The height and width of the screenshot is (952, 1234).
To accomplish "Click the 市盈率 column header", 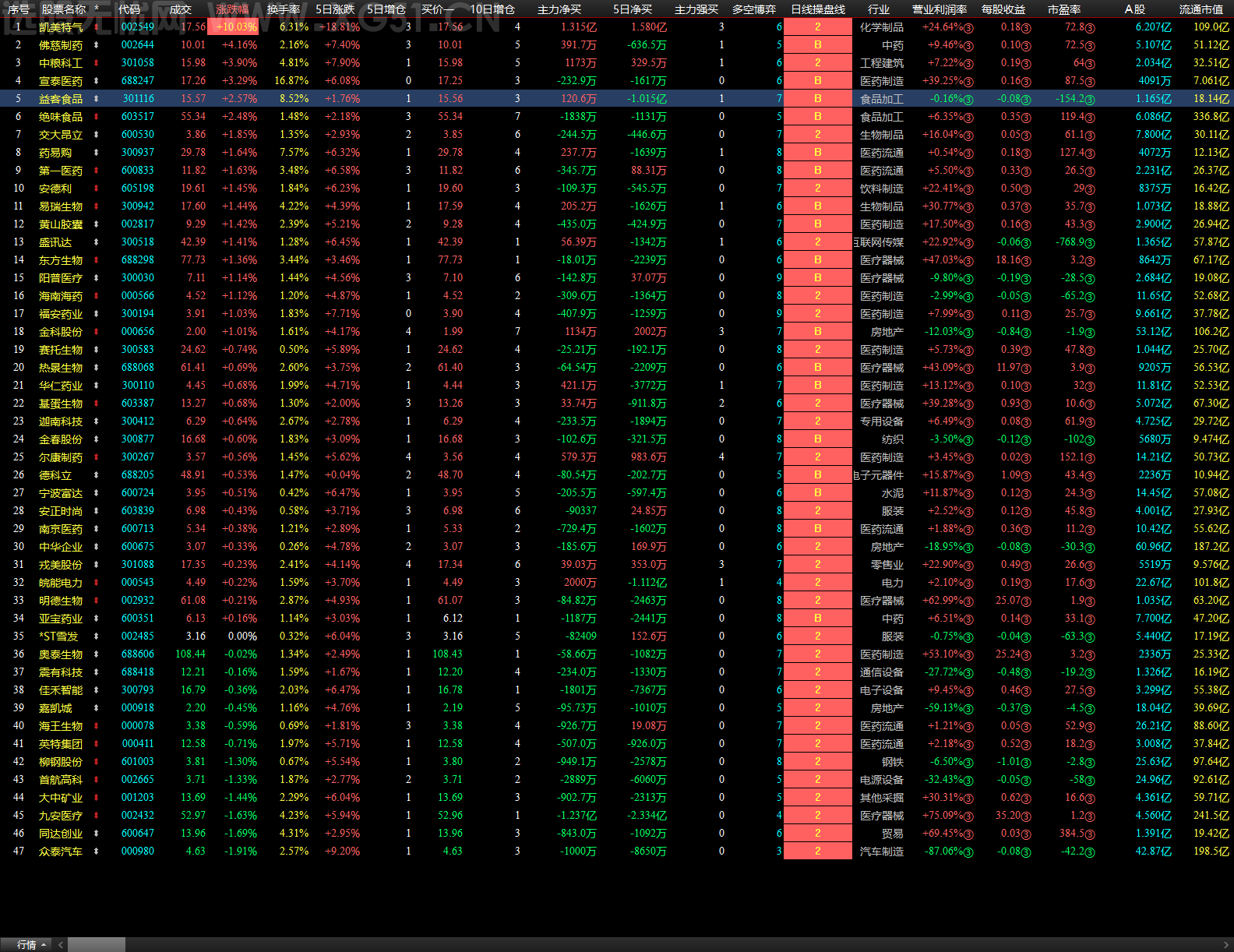I will (1064, 9).
